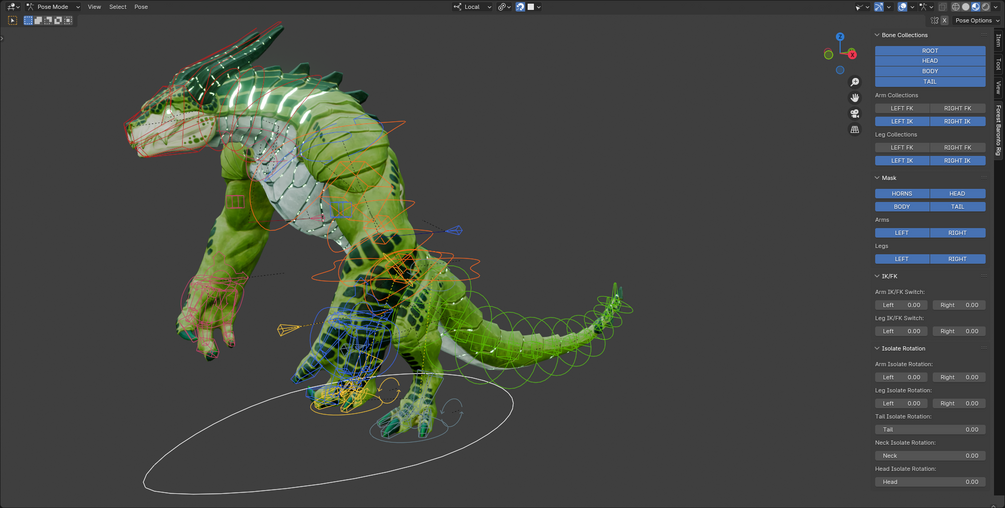Choose Intersect selection mode icon
The image size is (1005, 508).
click(68, 20)
